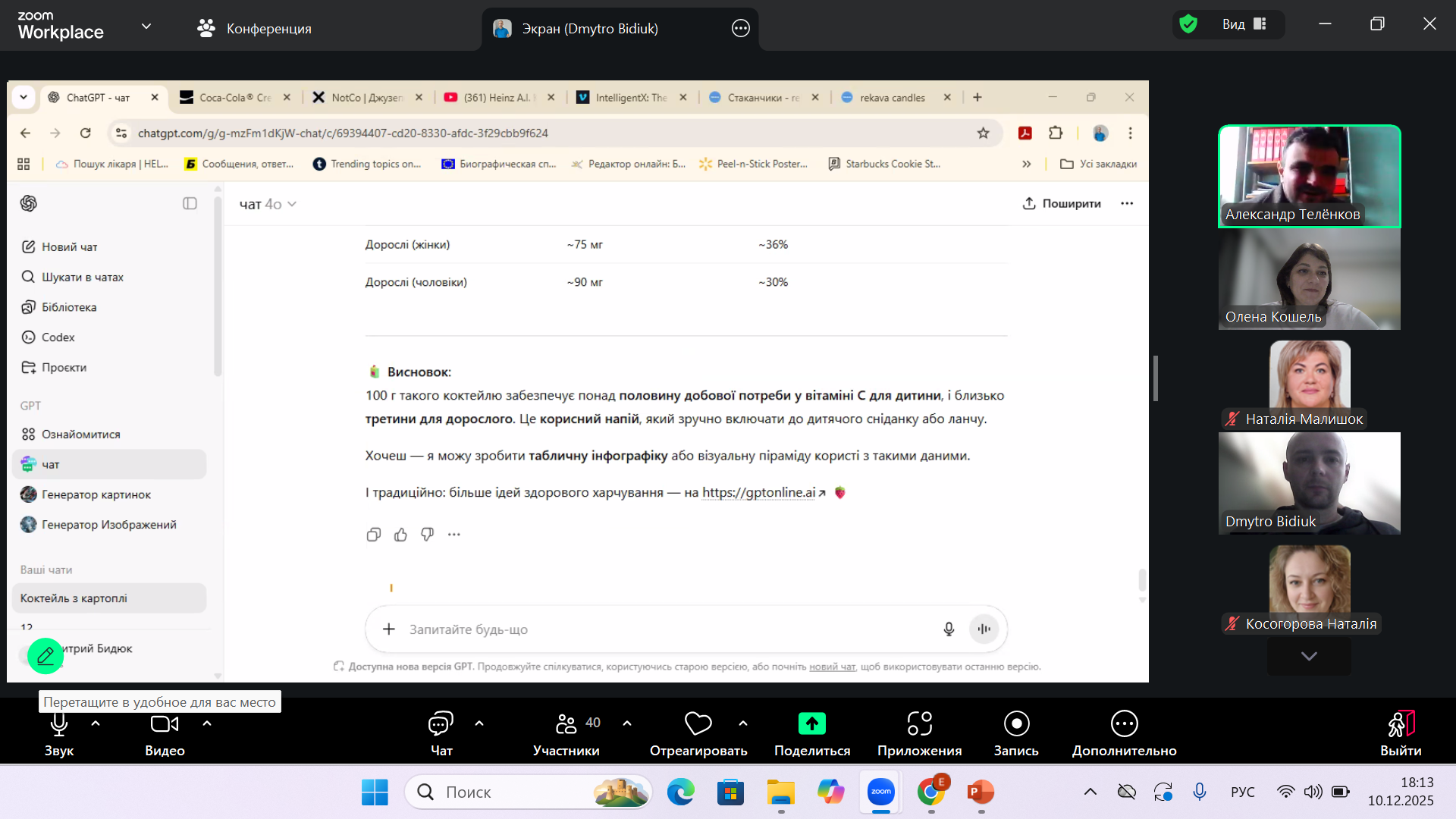1456x819 pixels.
Task: Click the green annotation pencil icon
Action: click(45, 656)
